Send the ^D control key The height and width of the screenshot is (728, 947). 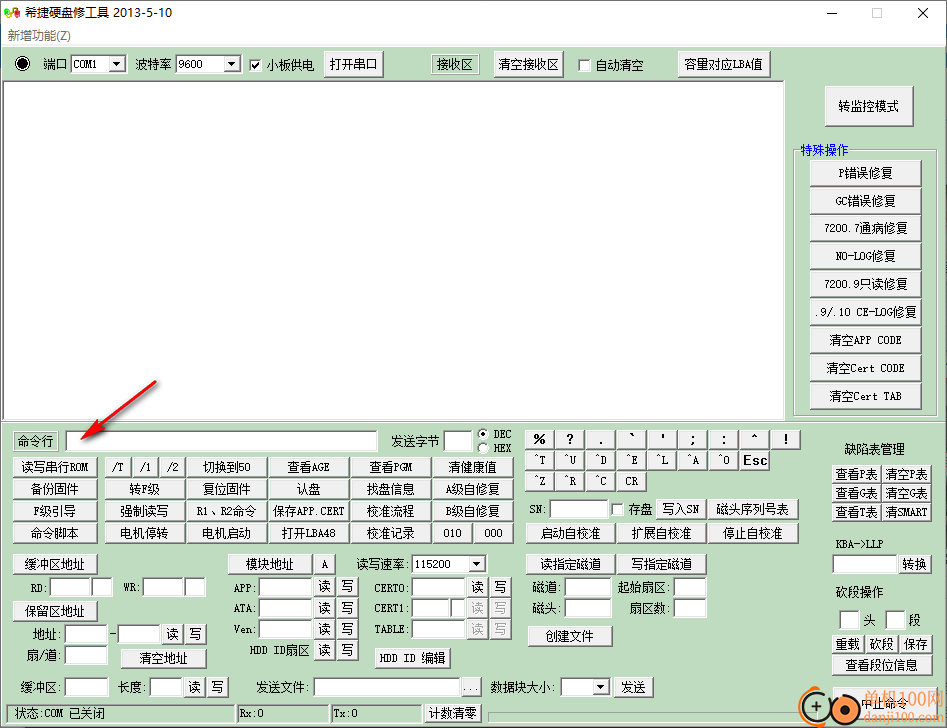[601, 460]
